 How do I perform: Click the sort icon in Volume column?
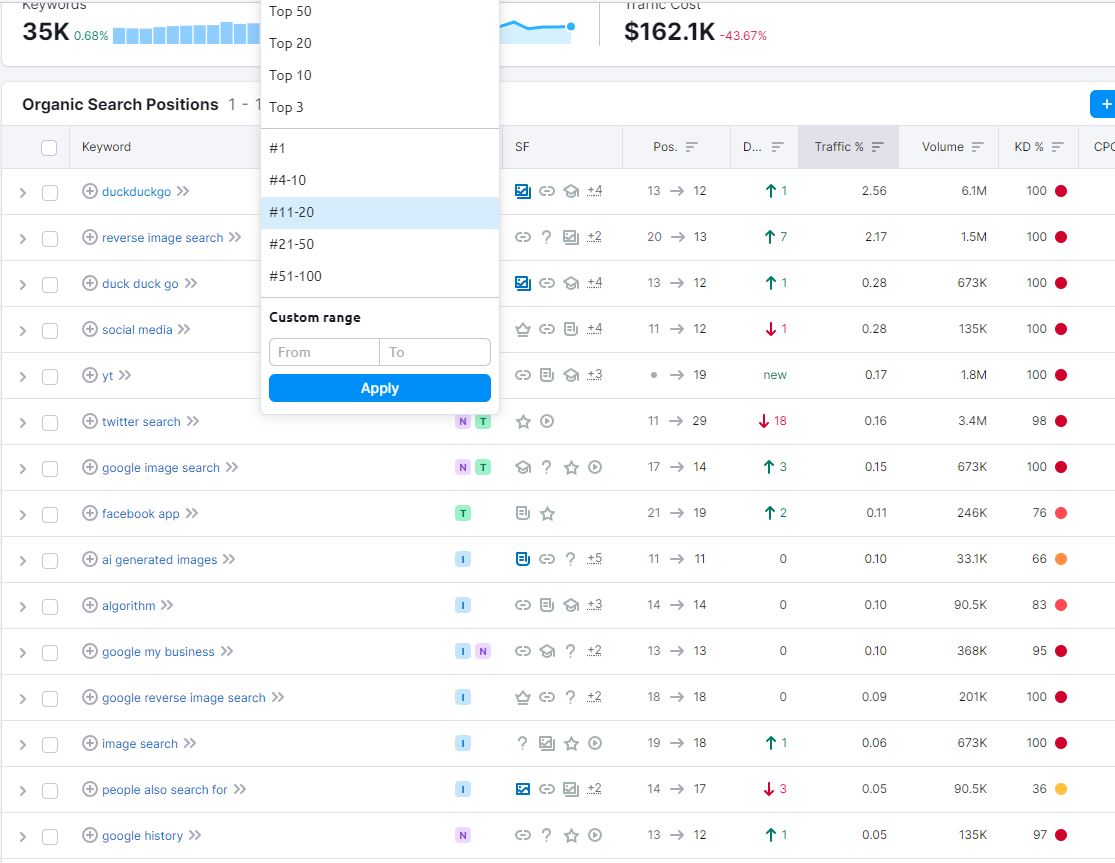(x=978, y=147)
